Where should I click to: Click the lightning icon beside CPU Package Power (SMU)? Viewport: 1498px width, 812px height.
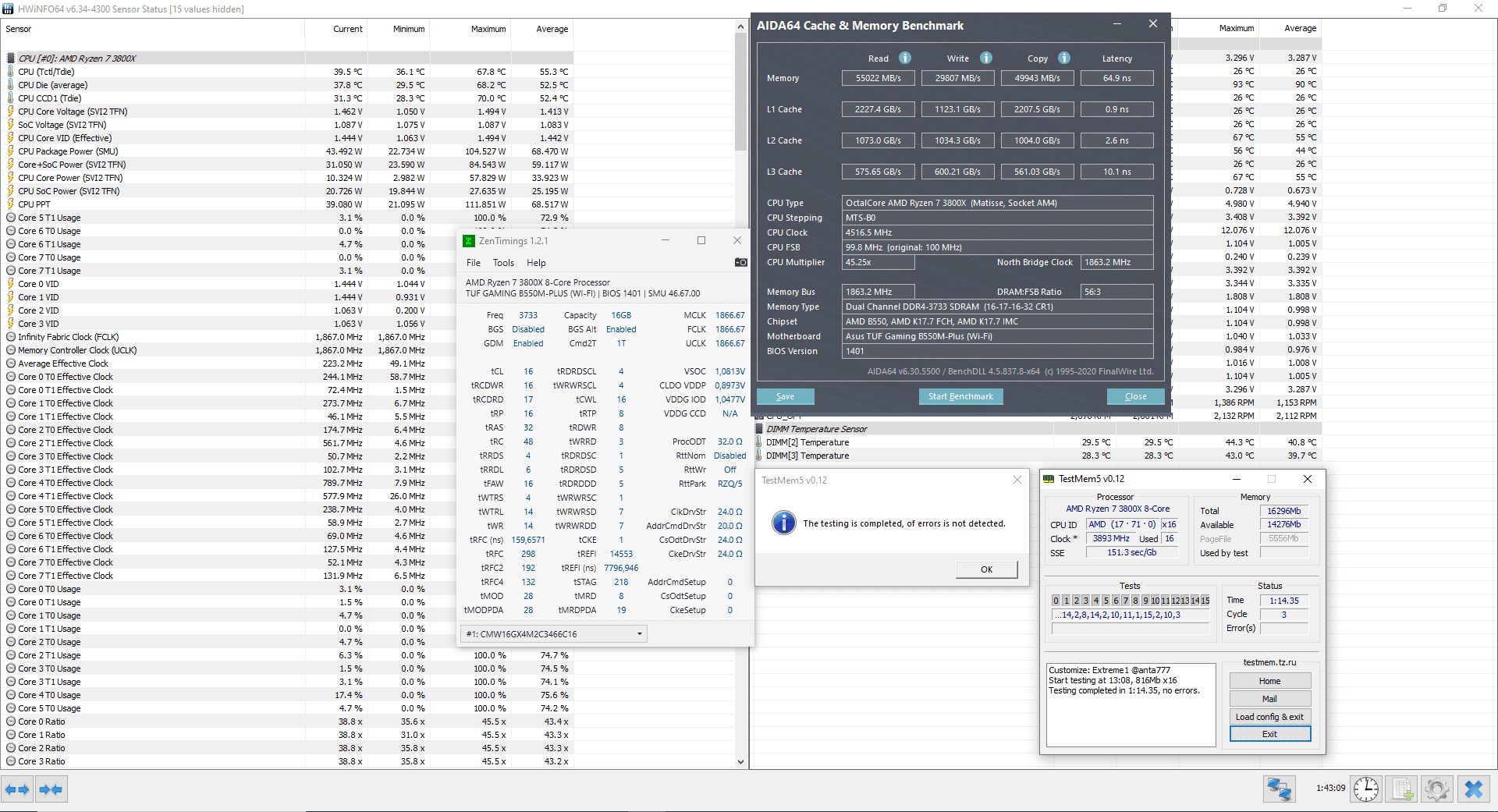pos(11,151)
